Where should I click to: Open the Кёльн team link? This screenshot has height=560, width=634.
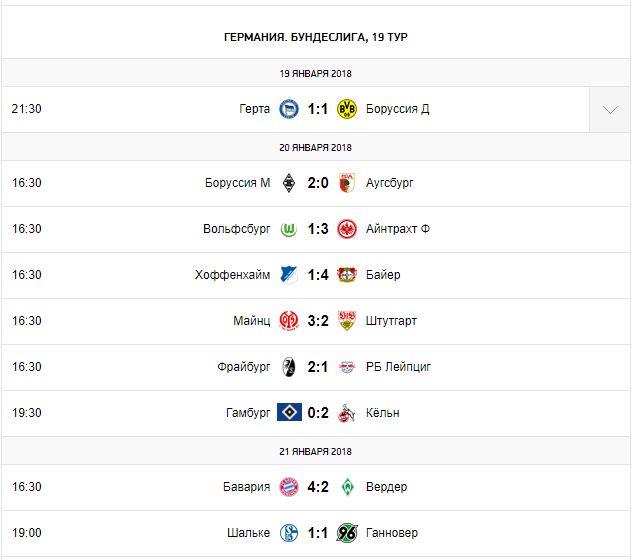point(383,413)
